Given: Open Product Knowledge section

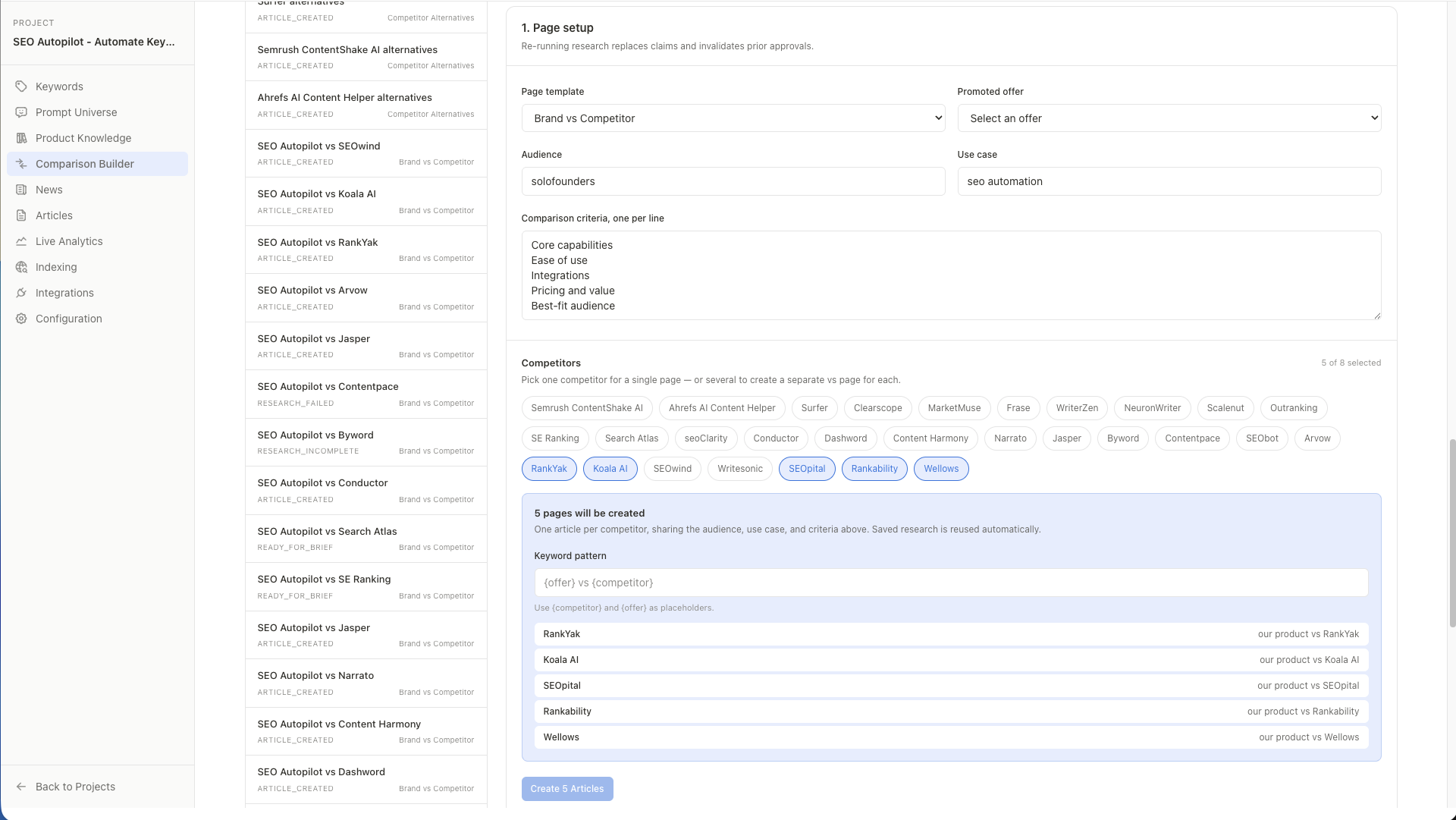Looking at the screenshot, I should [x=97, y=138].
